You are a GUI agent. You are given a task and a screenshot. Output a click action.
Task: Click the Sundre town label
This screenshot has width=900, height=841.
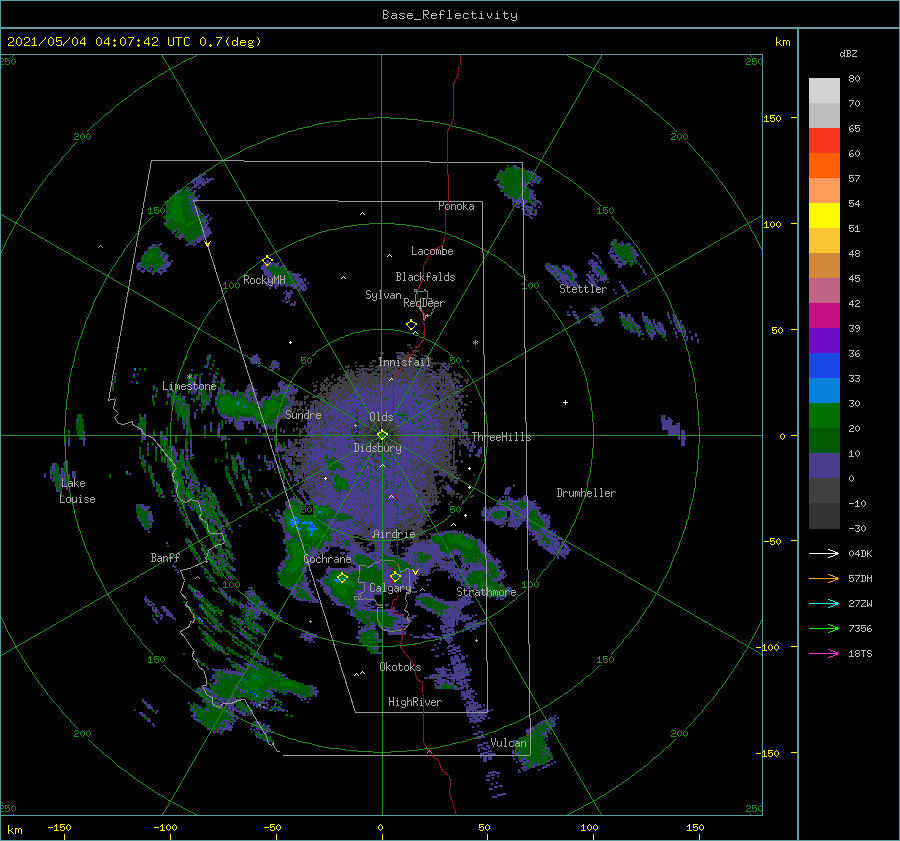[x=303, y=415]
